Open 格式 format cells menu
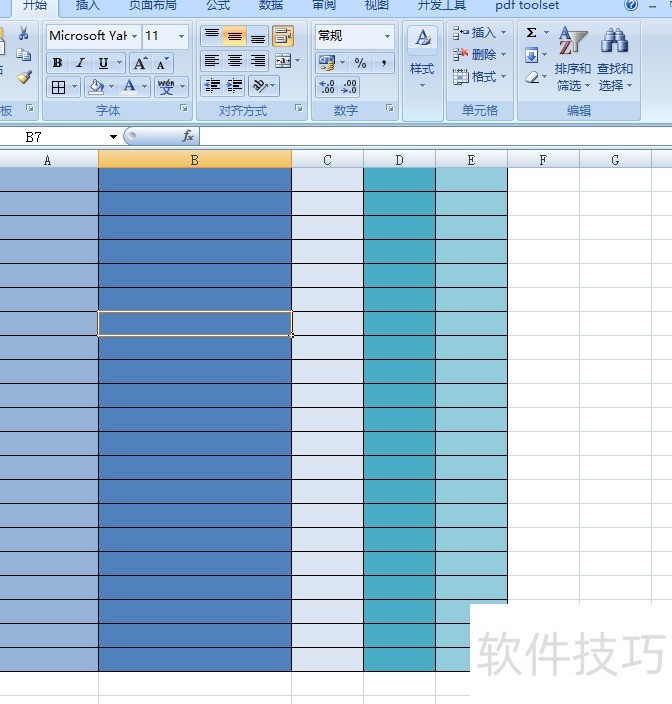The image size is (672, 704). tap(479, 77)
